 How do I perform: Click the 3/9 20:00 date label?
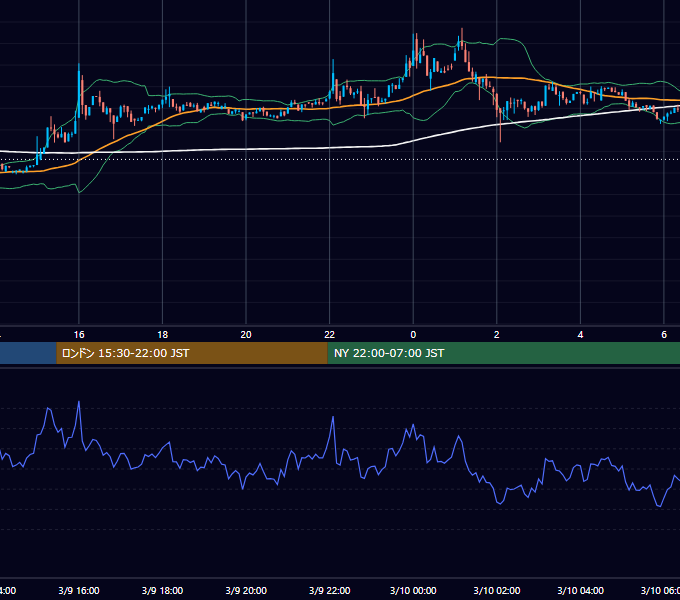(x=246, y=590)
